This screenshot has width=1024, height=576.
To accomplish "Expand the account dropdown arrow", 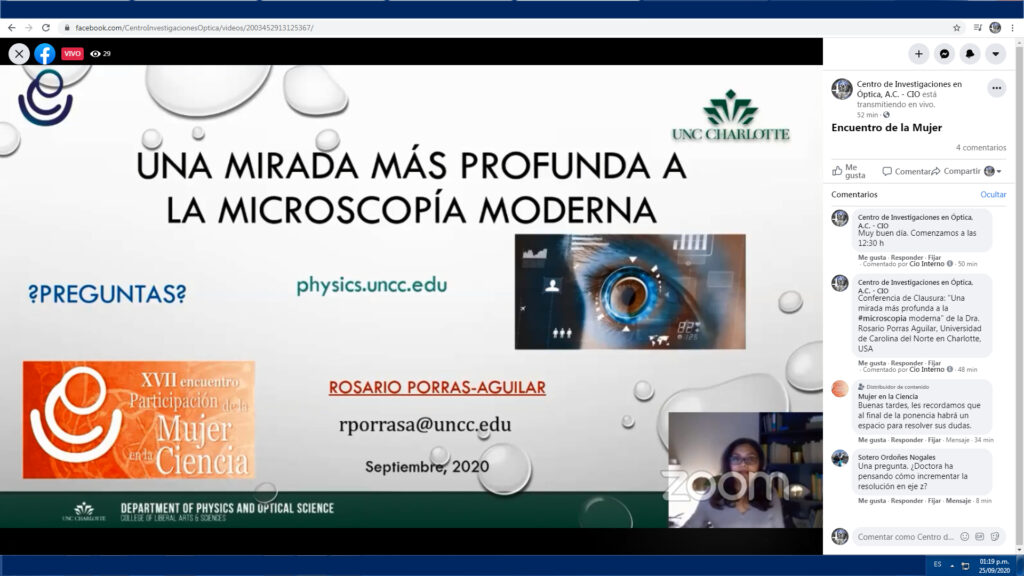I will [995, 54].
